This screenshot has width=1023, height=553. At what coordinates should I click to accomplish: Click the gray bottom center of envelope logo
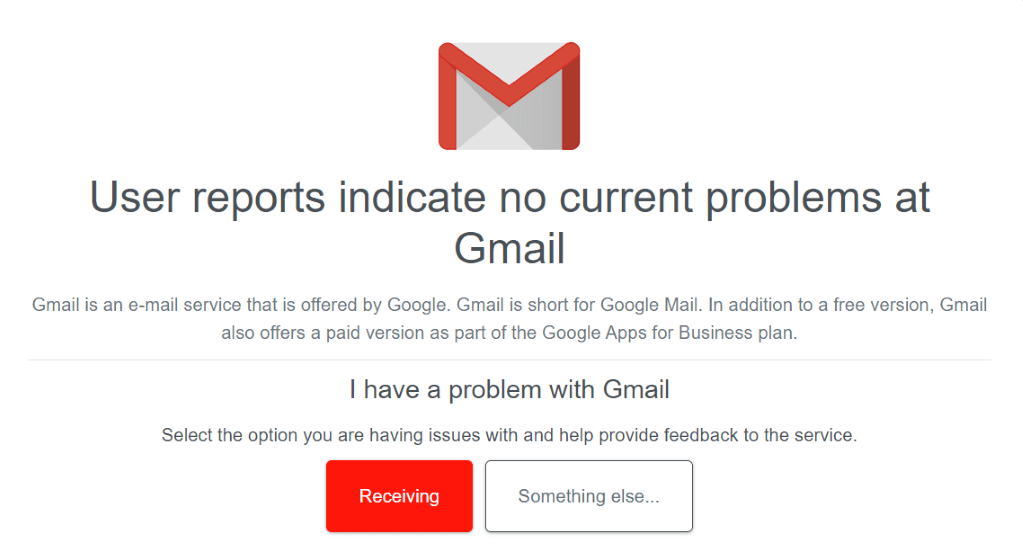pyautogui.click(x=509, y=137)
